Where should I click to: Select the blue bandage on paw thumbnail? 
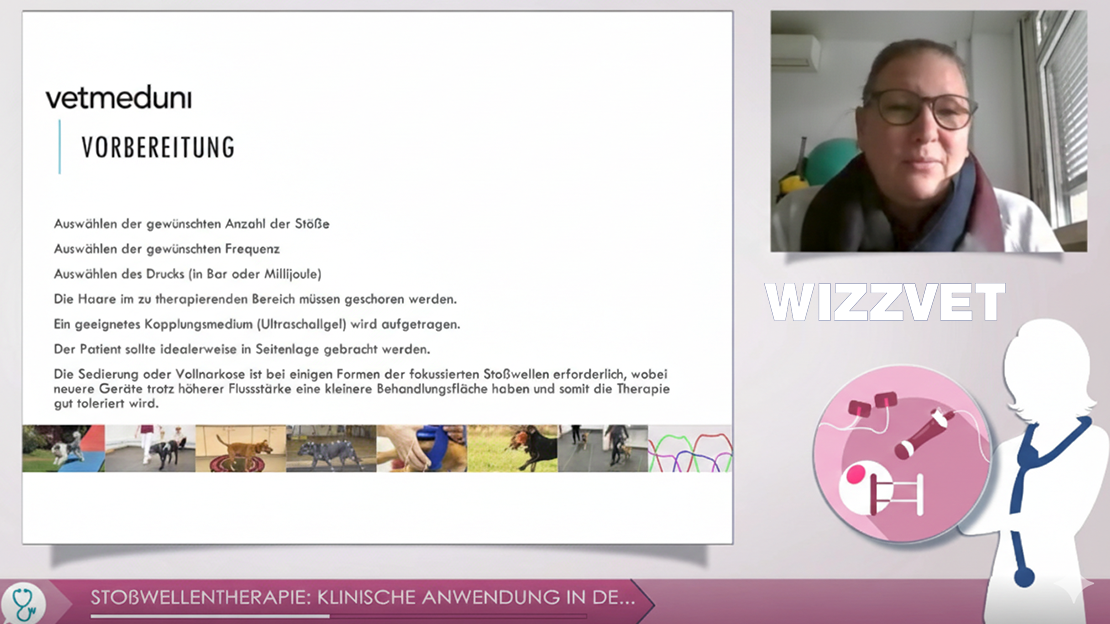click(421, 448)
